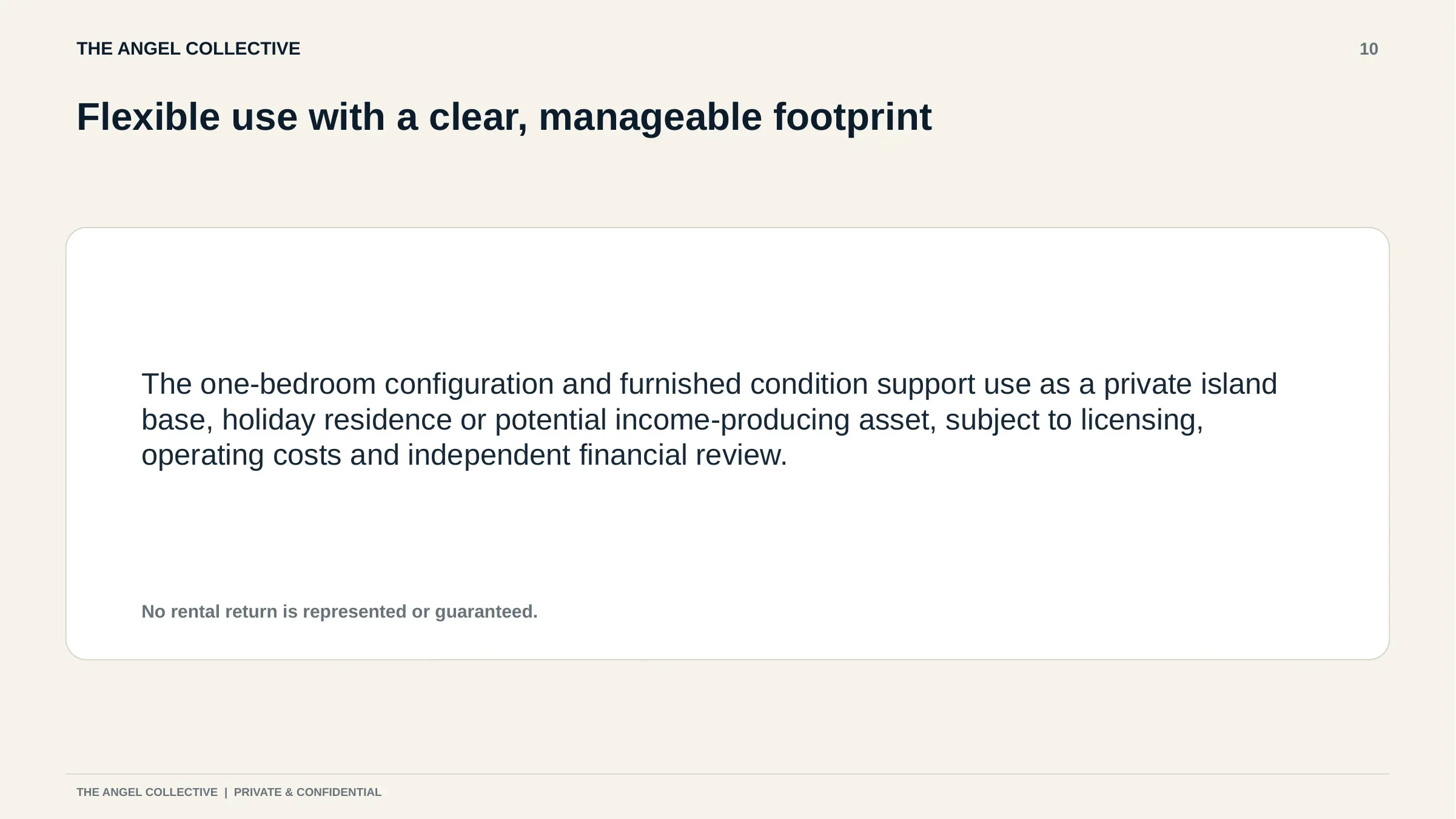1456x819 pixels.
Task: Select the page number 10
Action: pos(1369,49)
